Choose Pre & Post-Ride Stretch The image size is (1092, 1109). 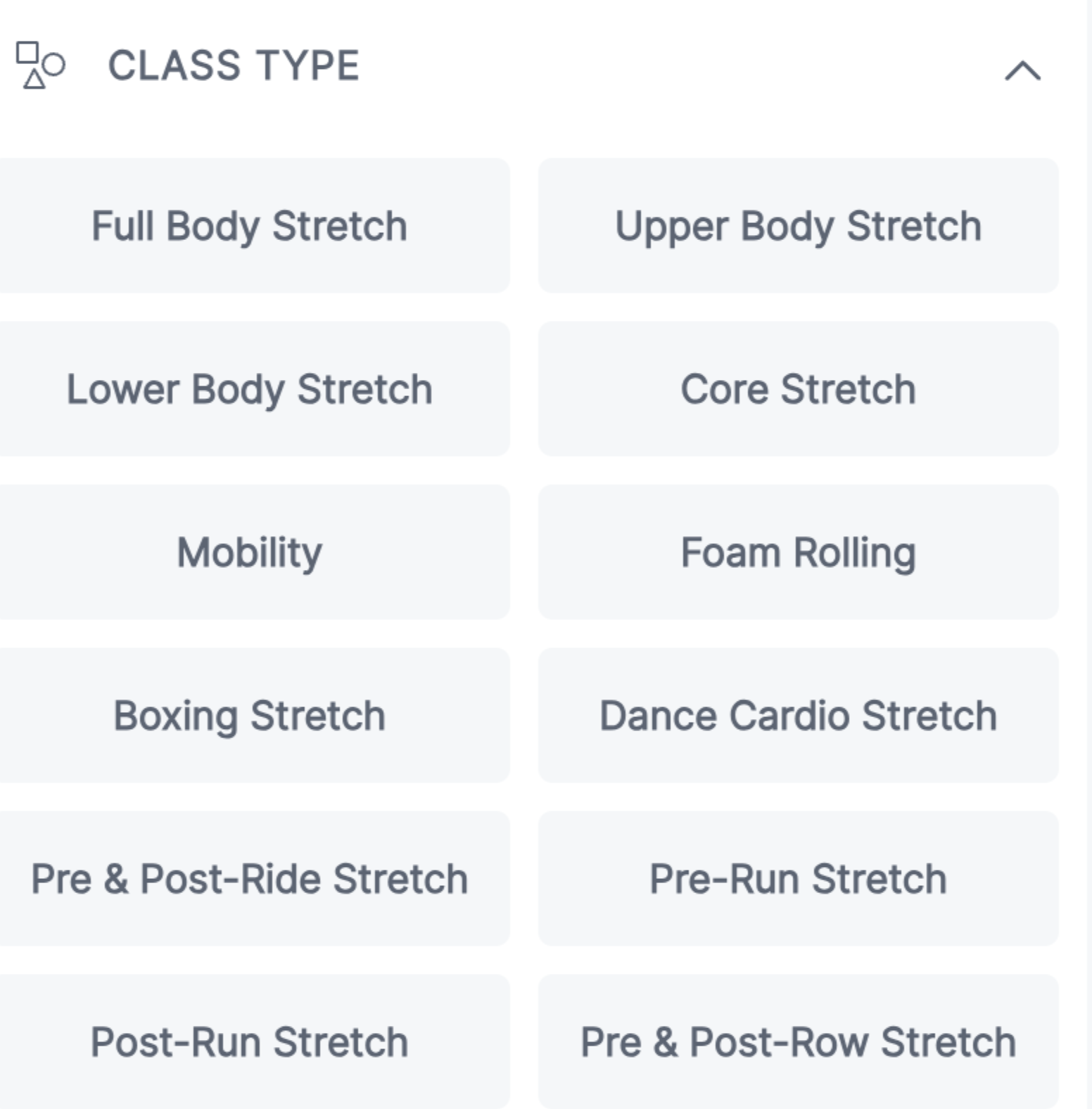click(x=250, y=879)
